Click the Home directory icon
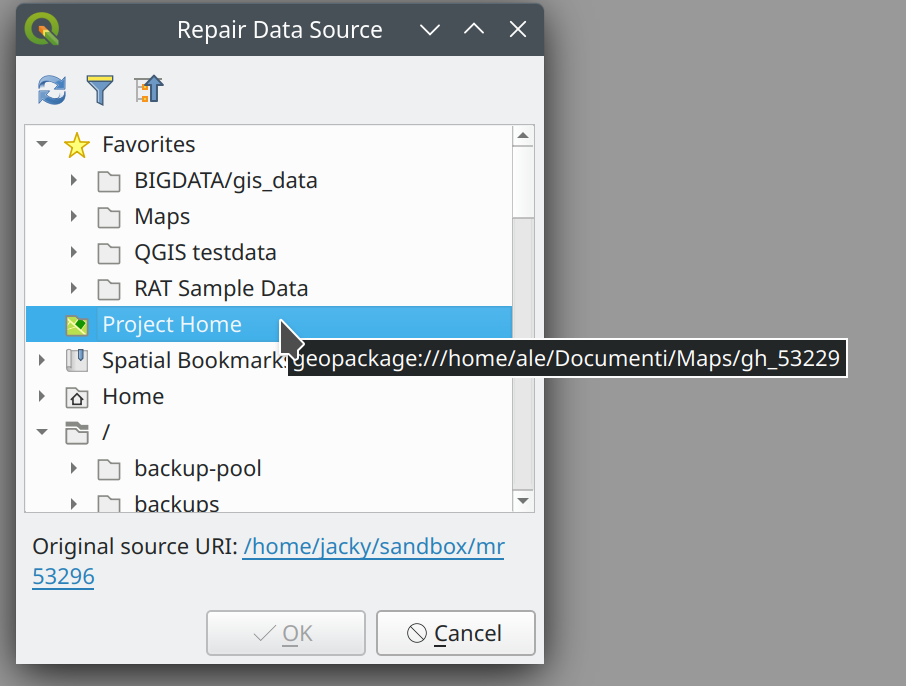This screenshot has width=906, height=686. click(76, 396)
